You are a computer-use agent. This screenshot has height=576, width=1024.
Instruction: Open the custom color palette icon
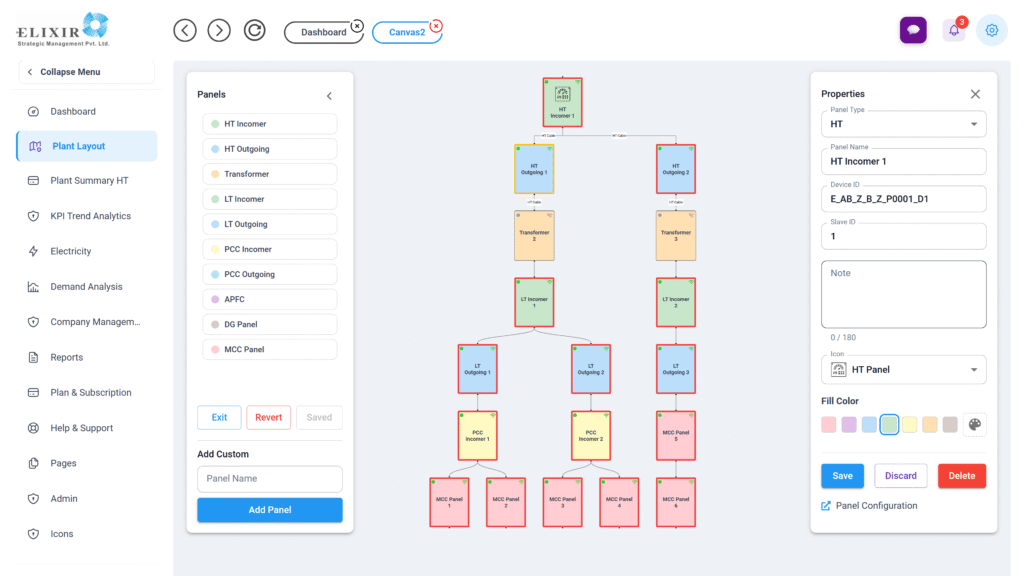click(x=974, y=425)
